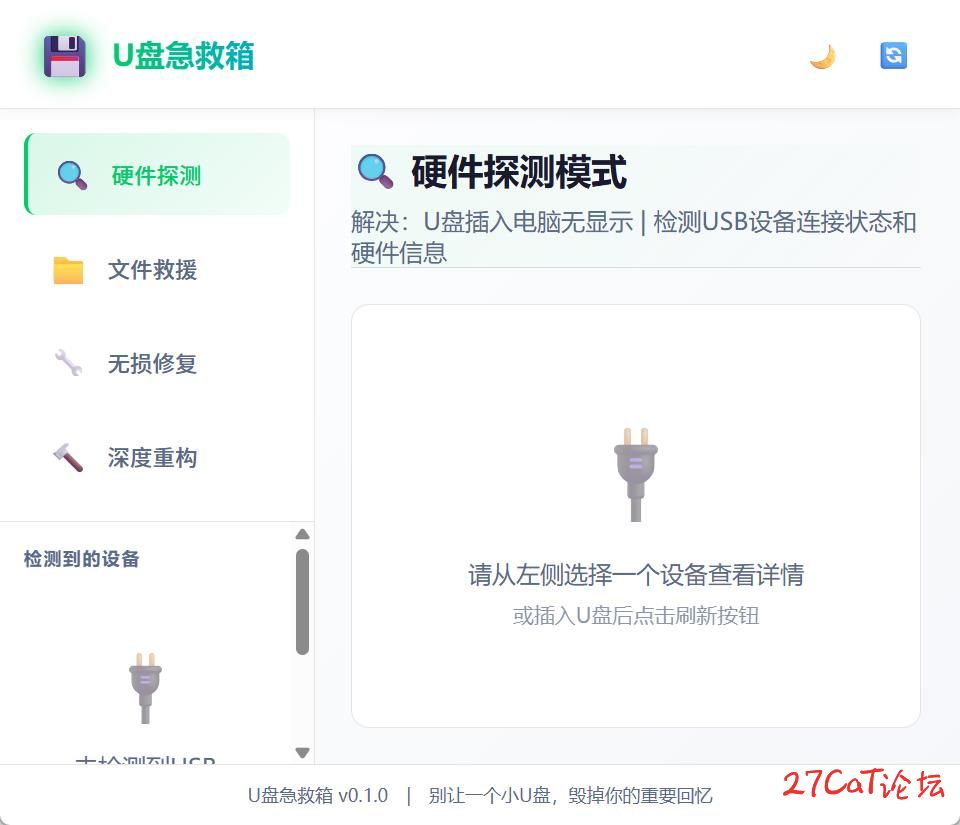Screen dimensions: 960x825
Task: Click the plug icon in device list
Action: pos(145,687)
